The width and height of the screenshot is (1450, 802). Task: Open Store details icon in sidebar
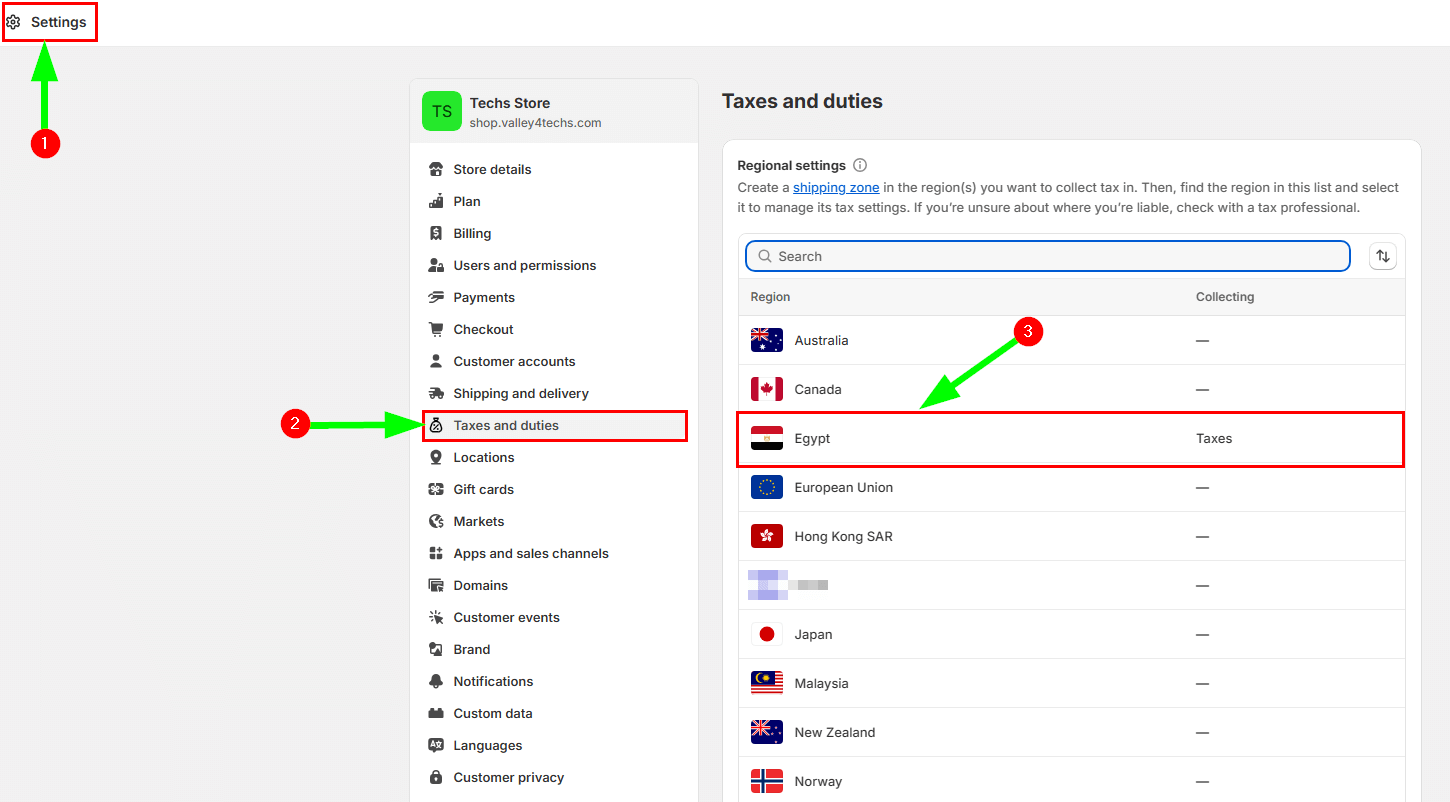pos(436,169)
